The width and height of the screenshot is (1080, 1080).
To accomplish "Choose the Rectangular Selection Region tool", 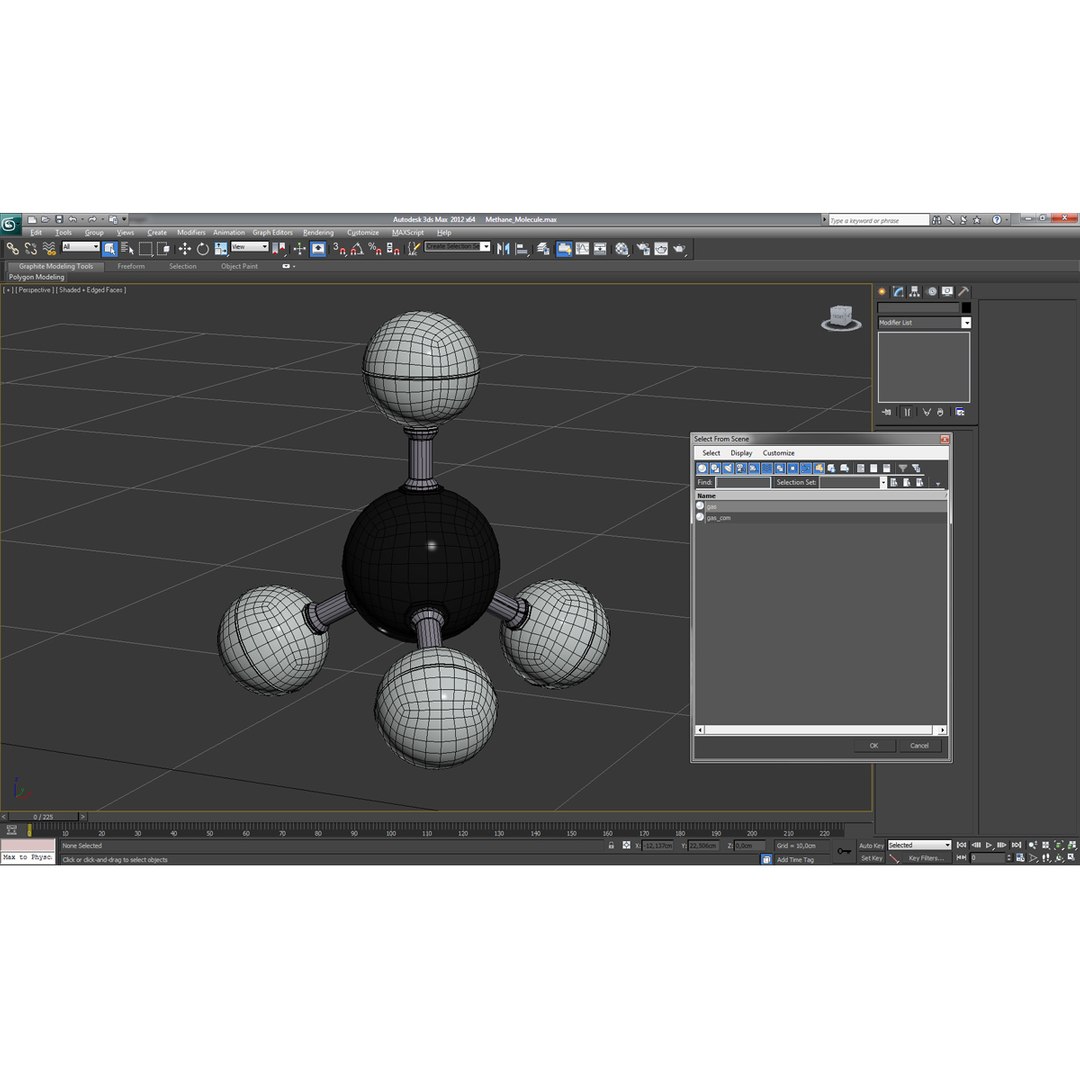I will [x=145, y=249].
